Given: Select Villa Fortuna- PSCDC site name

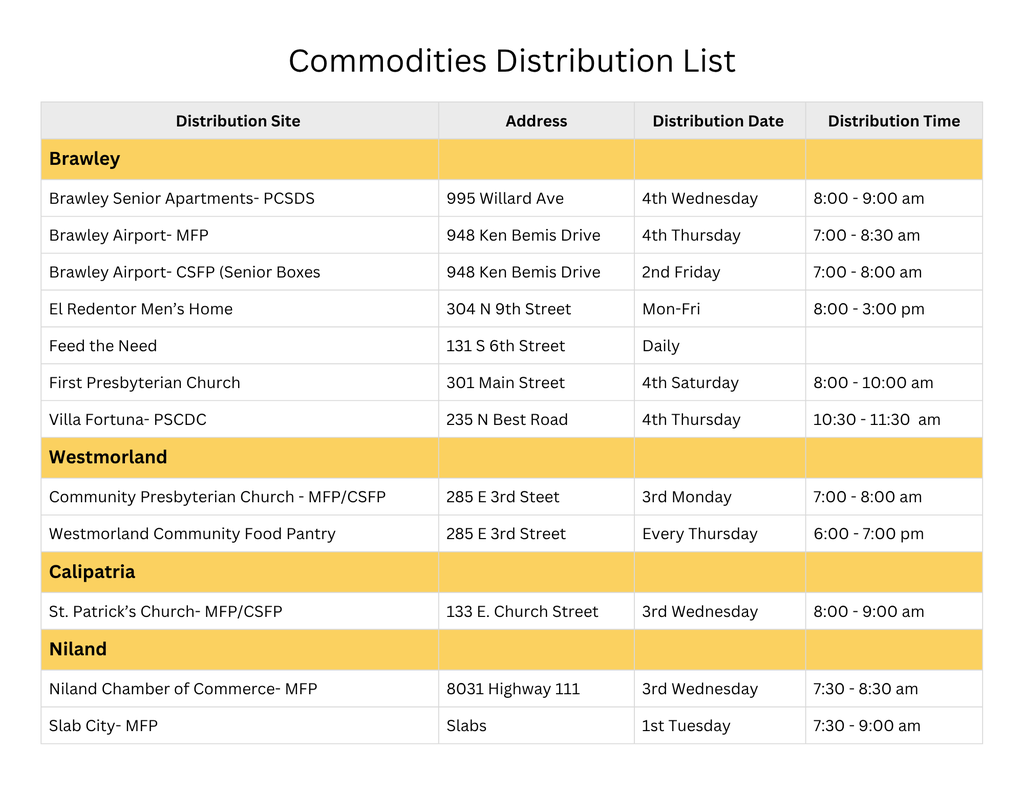Looking at the screenshot, I should click(x=128, y=420).
